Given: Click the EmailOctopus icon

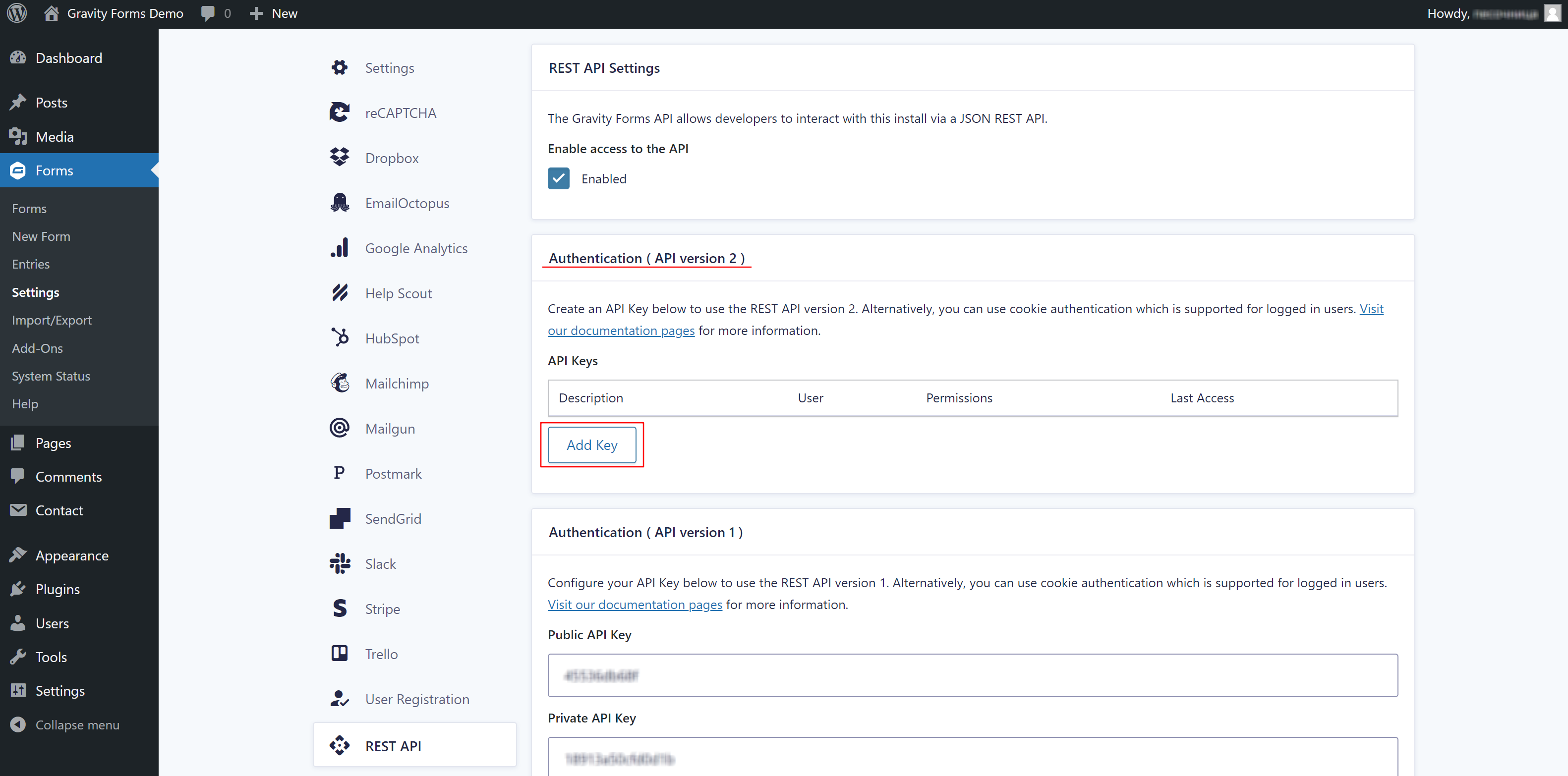Looking at the screenshot, I should click(340, 203).
